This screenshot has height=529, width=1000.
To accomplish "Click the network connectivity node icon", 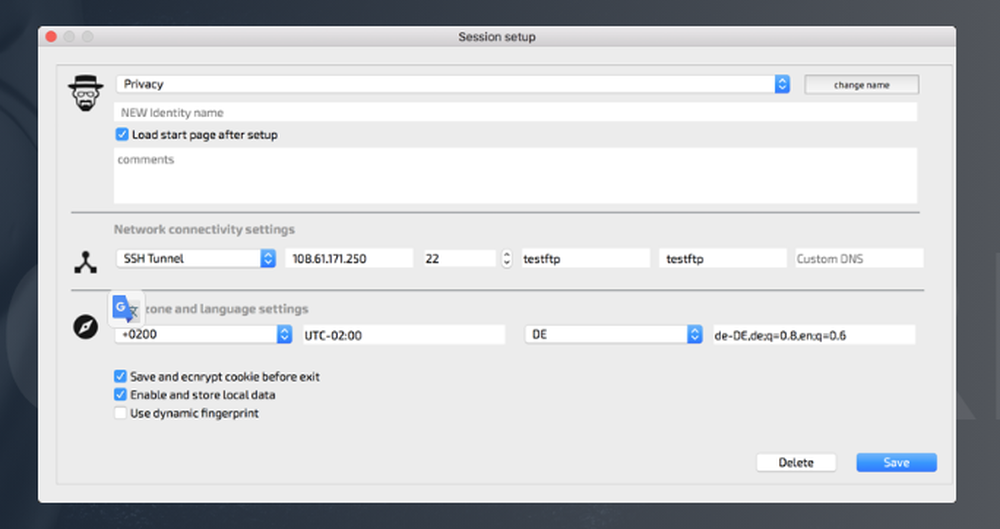I will [85, 262].
